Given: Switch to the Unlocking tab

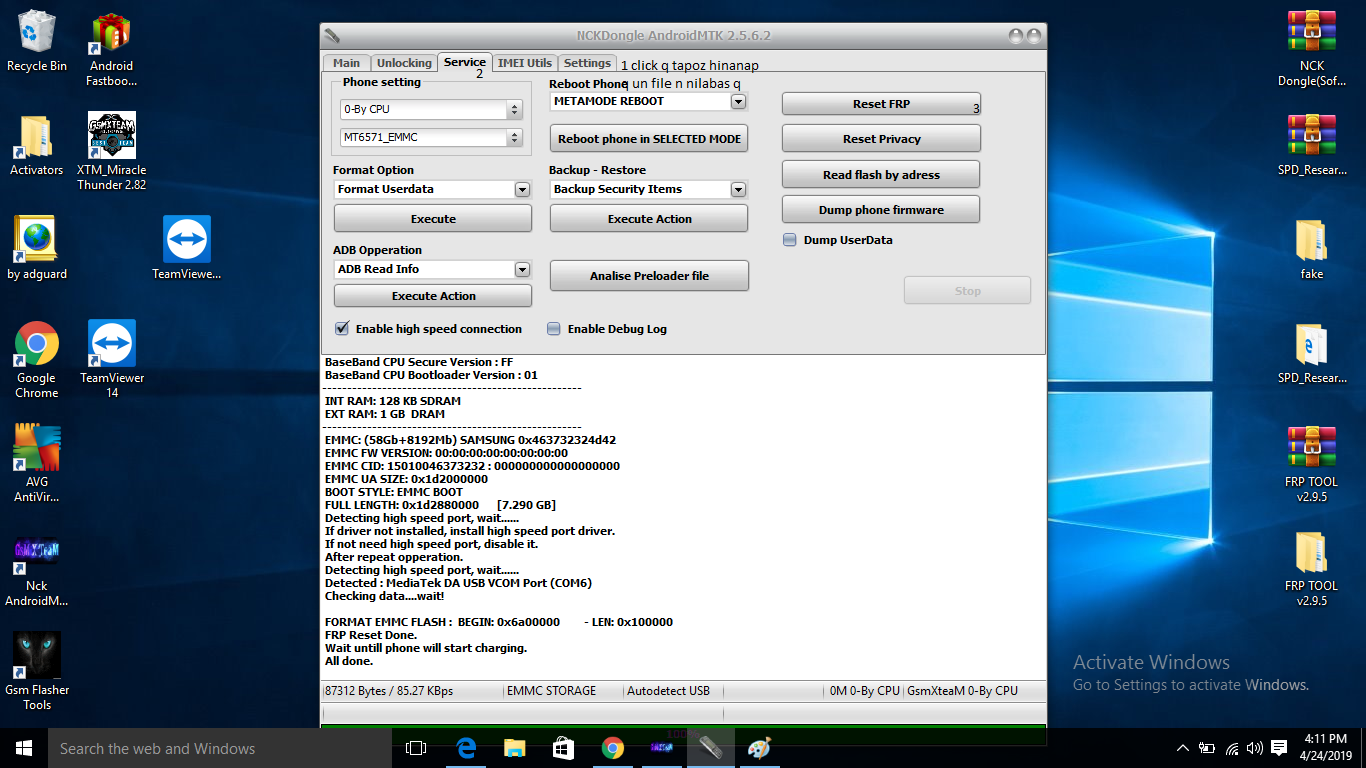Looking at the screenshot, I should coord(404,63).
